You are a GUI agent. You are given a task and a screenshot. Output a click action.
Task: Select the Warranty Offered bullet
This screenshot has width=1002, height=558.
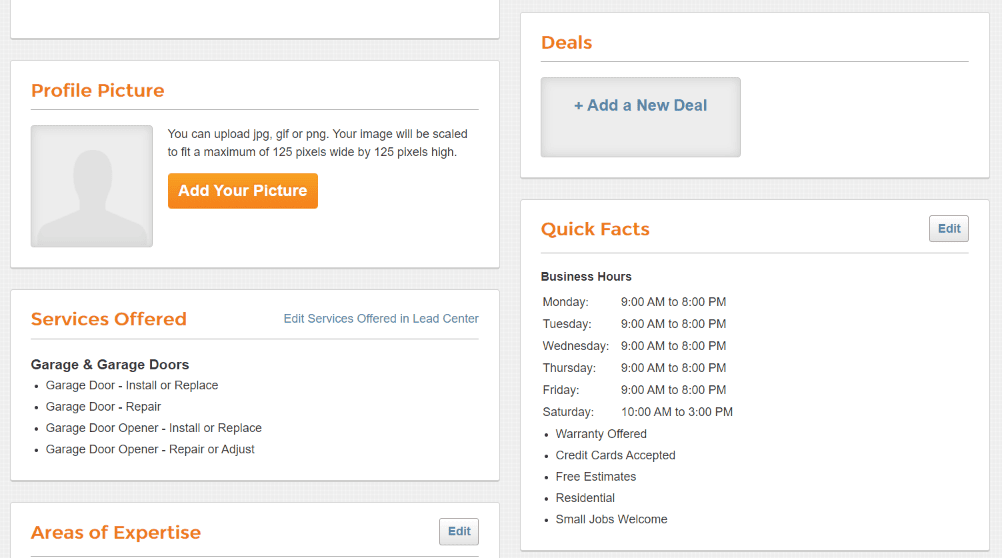click(x=601, y=434)
